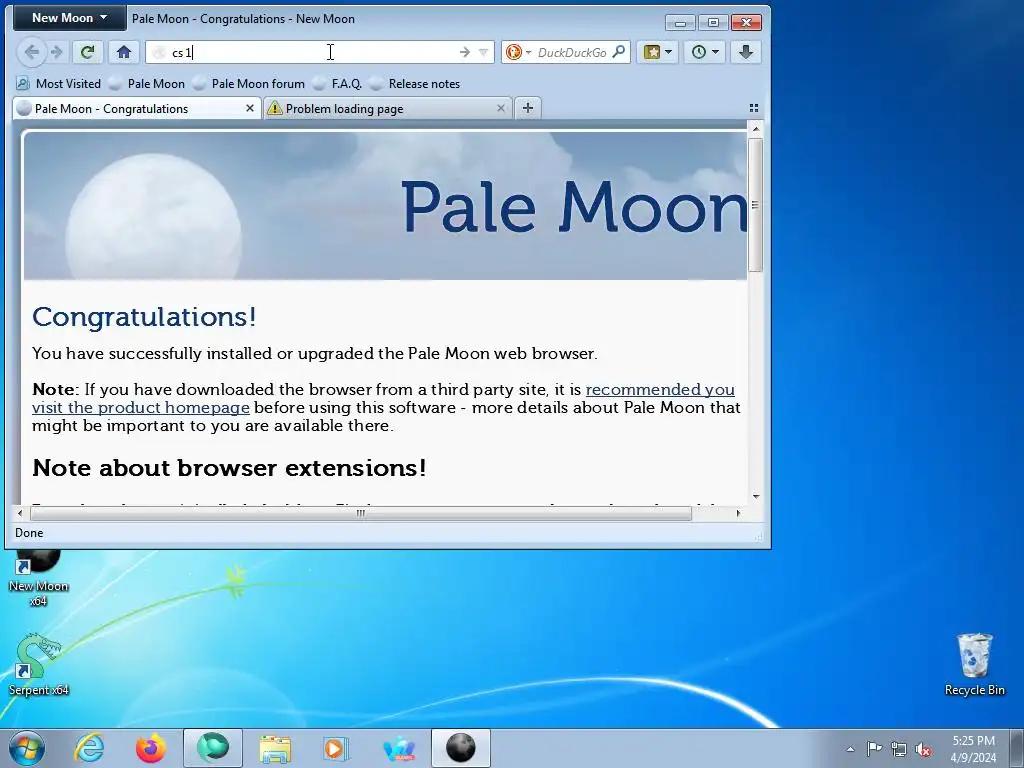Viewport: 1024px width, 768px height.
Task: Select the Serpent x64 desktop shortcut
Action: pos(38,665)
